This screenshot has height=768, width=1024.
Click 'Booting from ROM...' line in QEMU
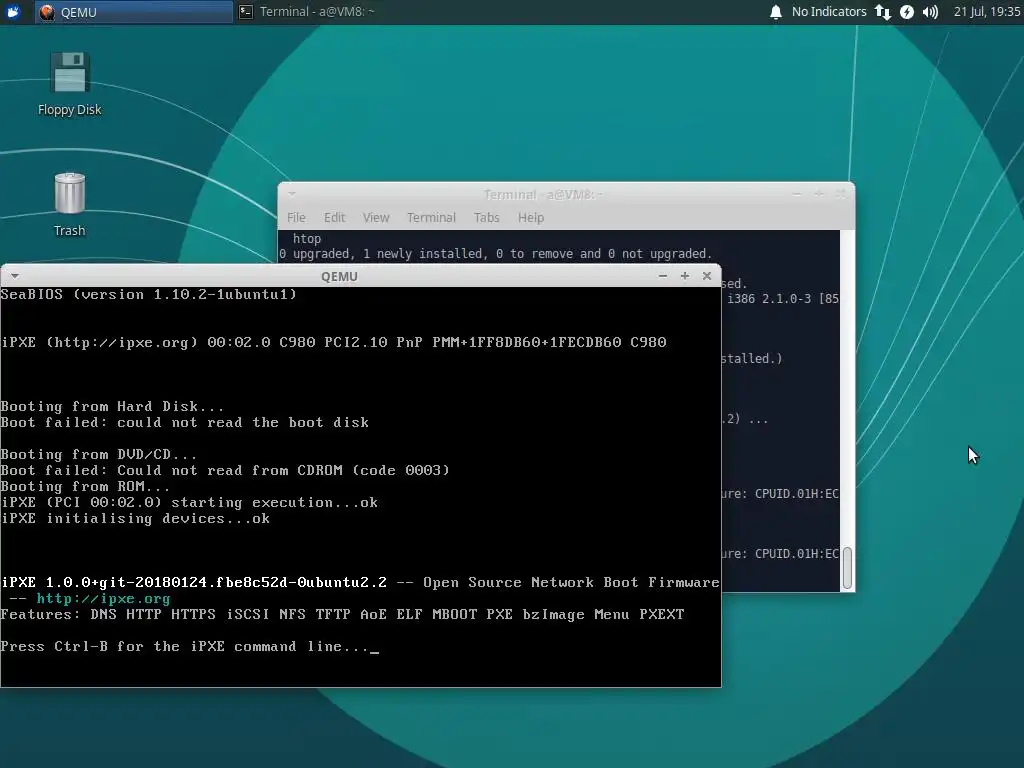click(85, 487)
